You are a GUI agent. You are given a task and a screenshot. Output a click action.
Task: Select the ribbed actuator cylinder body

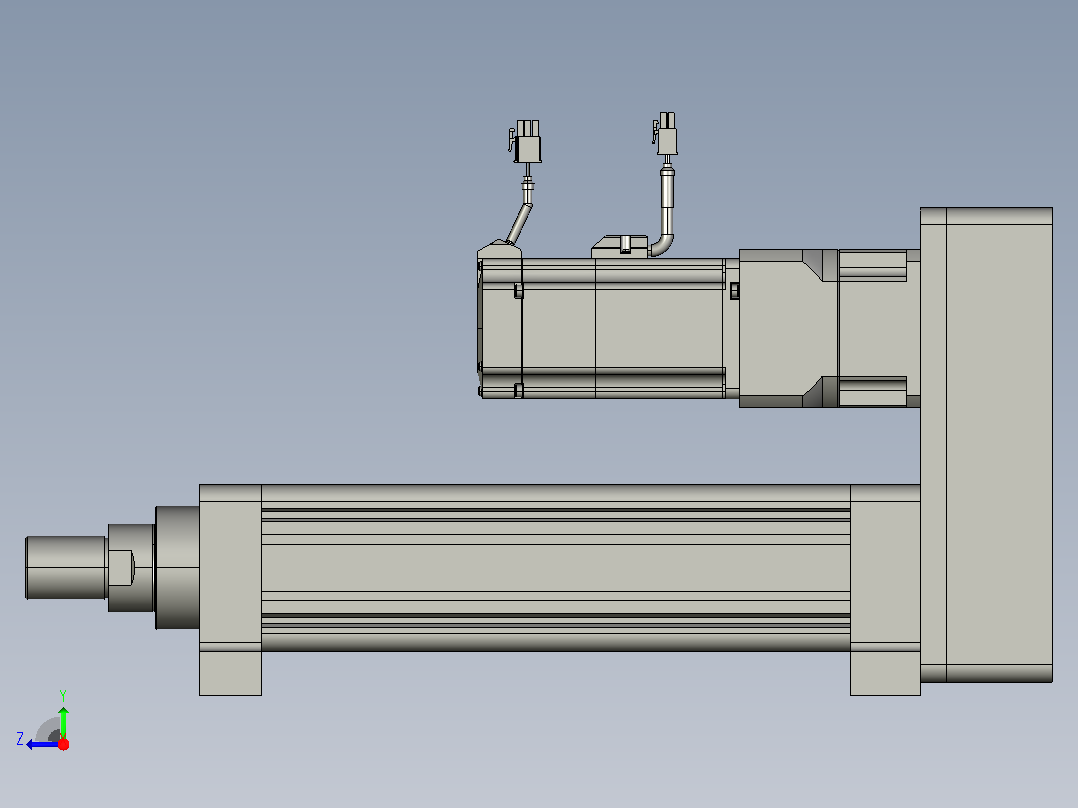pos(556,567)
